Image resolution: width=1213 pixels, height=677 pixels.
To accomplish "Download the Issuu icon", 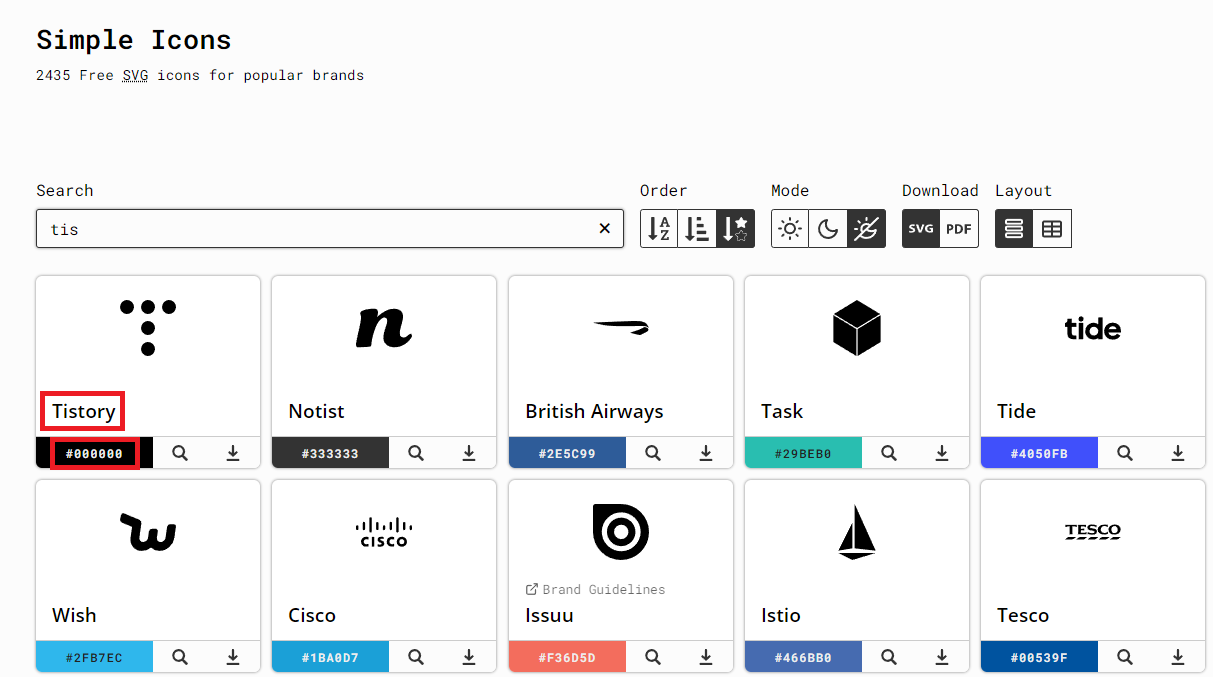I will 706,657.
